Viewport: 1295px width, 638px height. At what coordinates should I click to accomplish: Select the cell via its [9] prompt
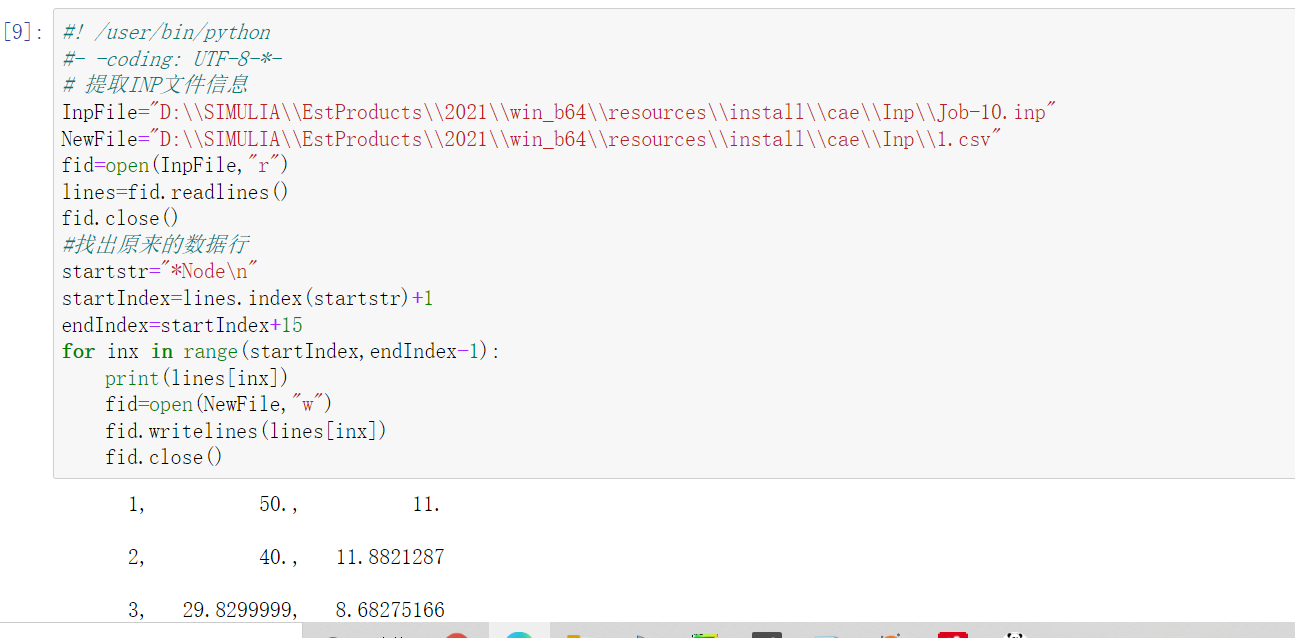coord(23,32)
